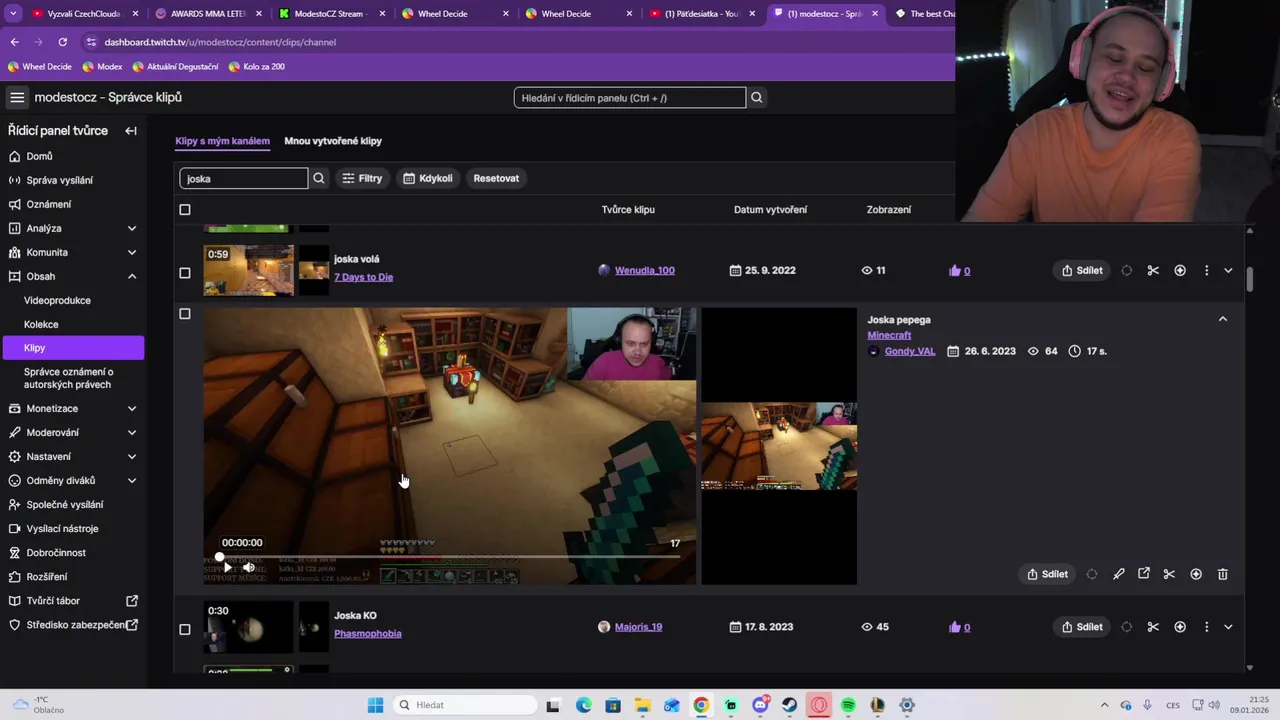The width and height of the screenshot is (1280, 720).
Task: Tick the checkbox for Joska pepega clip
Action: coord(184,314)
